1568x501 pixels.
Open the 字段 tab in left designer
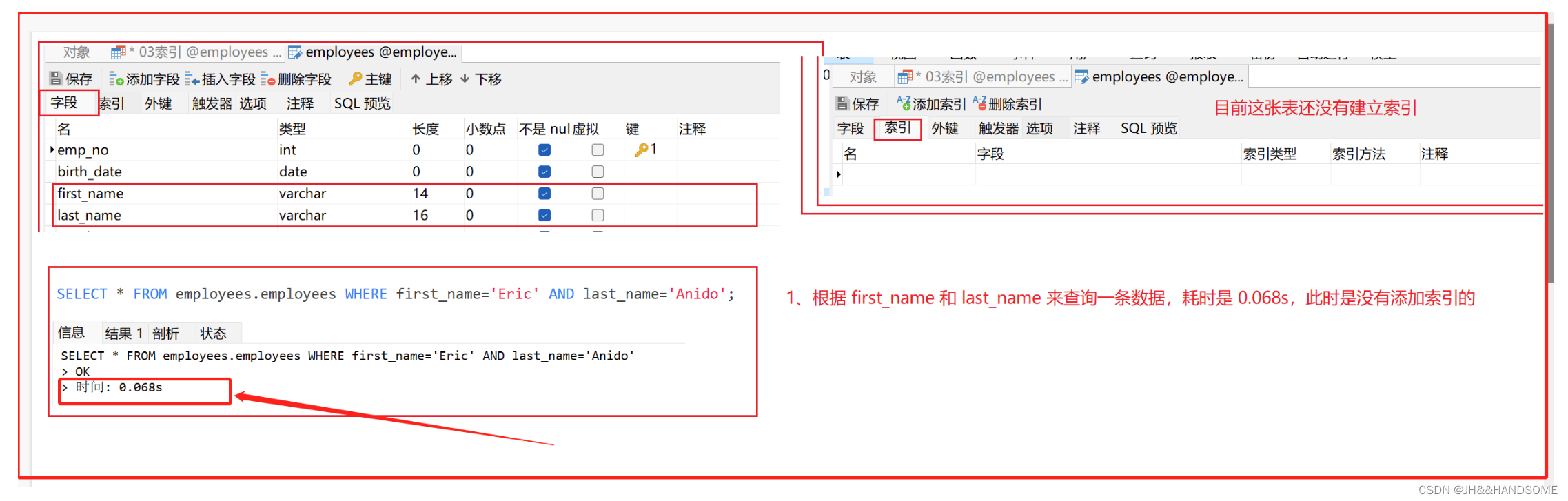pos(64,103)
